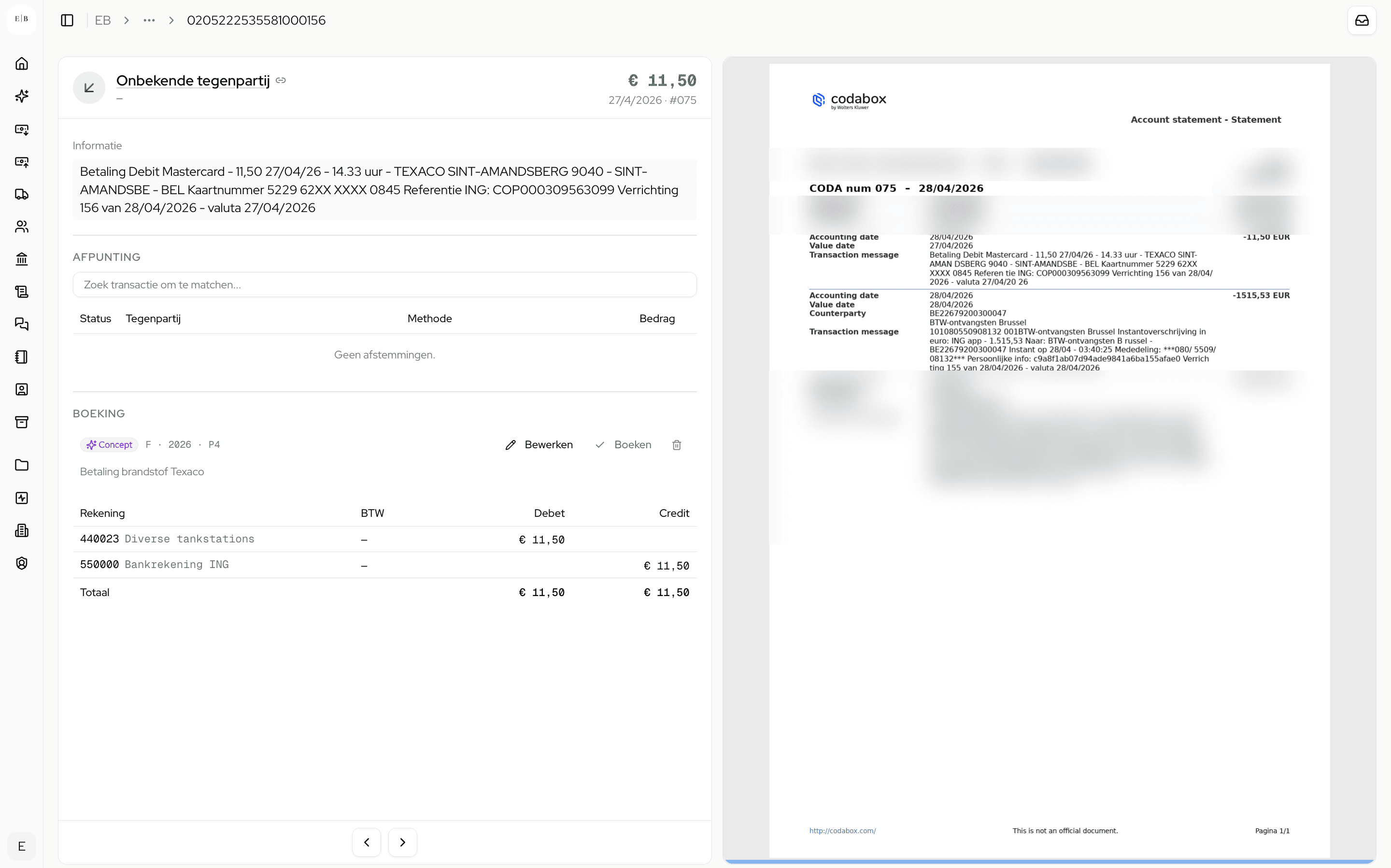The height and width of the screenshot is (868, 1391).
Task: Click the Account statement - Statement title
Action: [1206, 119]
